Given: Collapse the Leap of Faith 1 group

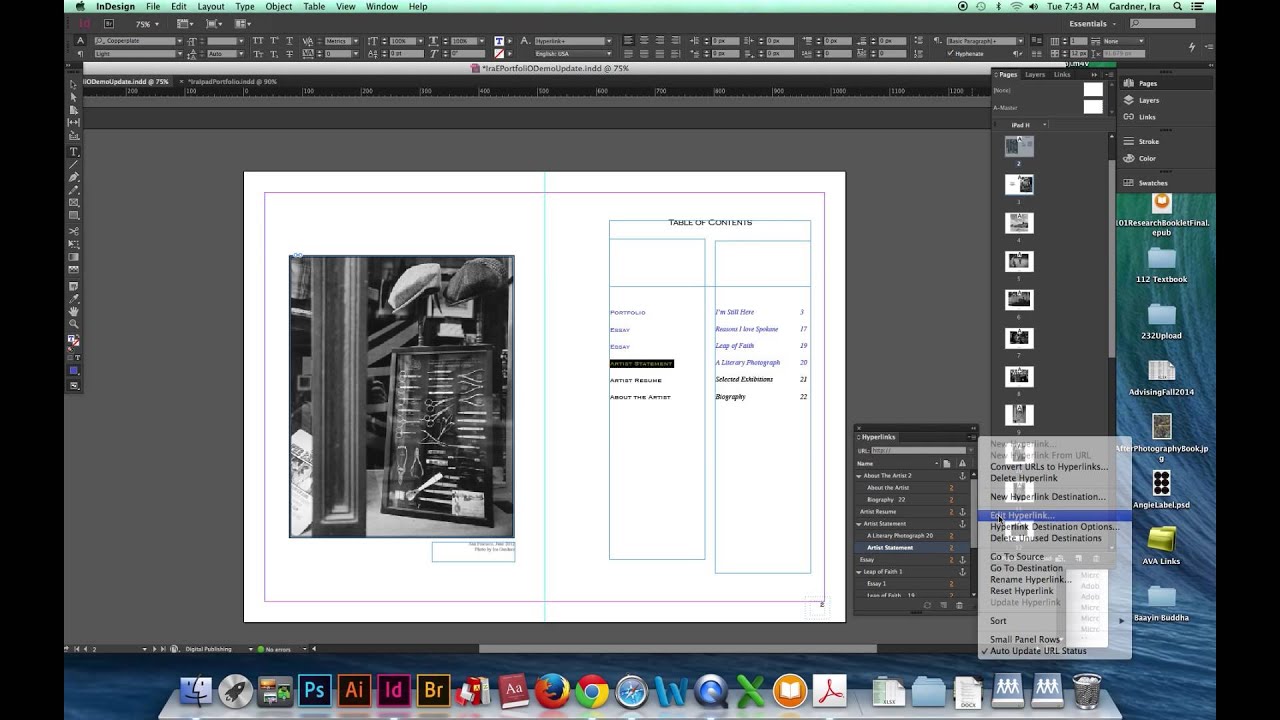Looking at the screenshot, I should point(858,571).
